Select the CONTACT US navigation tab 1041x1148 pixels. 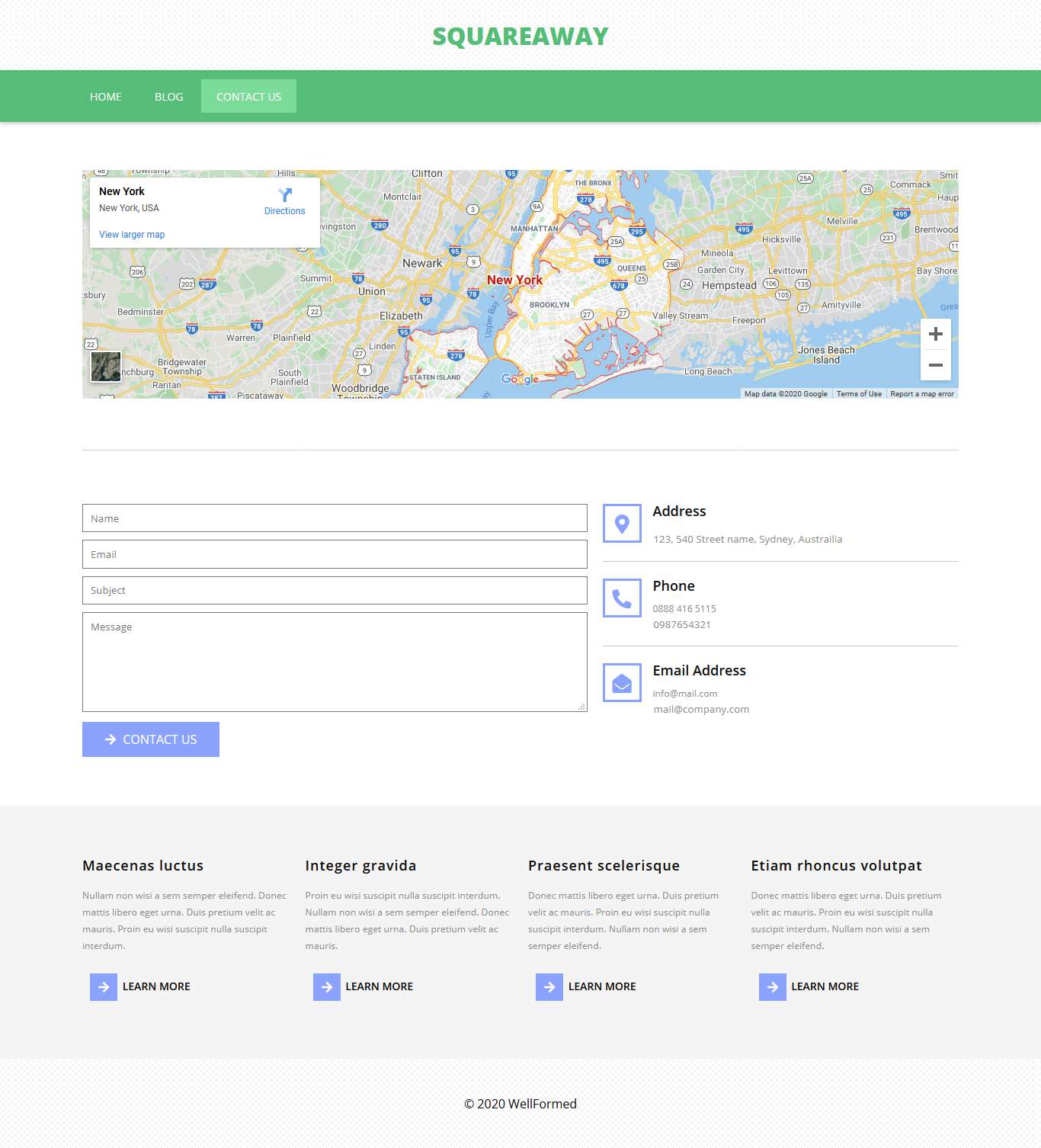tap(248, 97)
